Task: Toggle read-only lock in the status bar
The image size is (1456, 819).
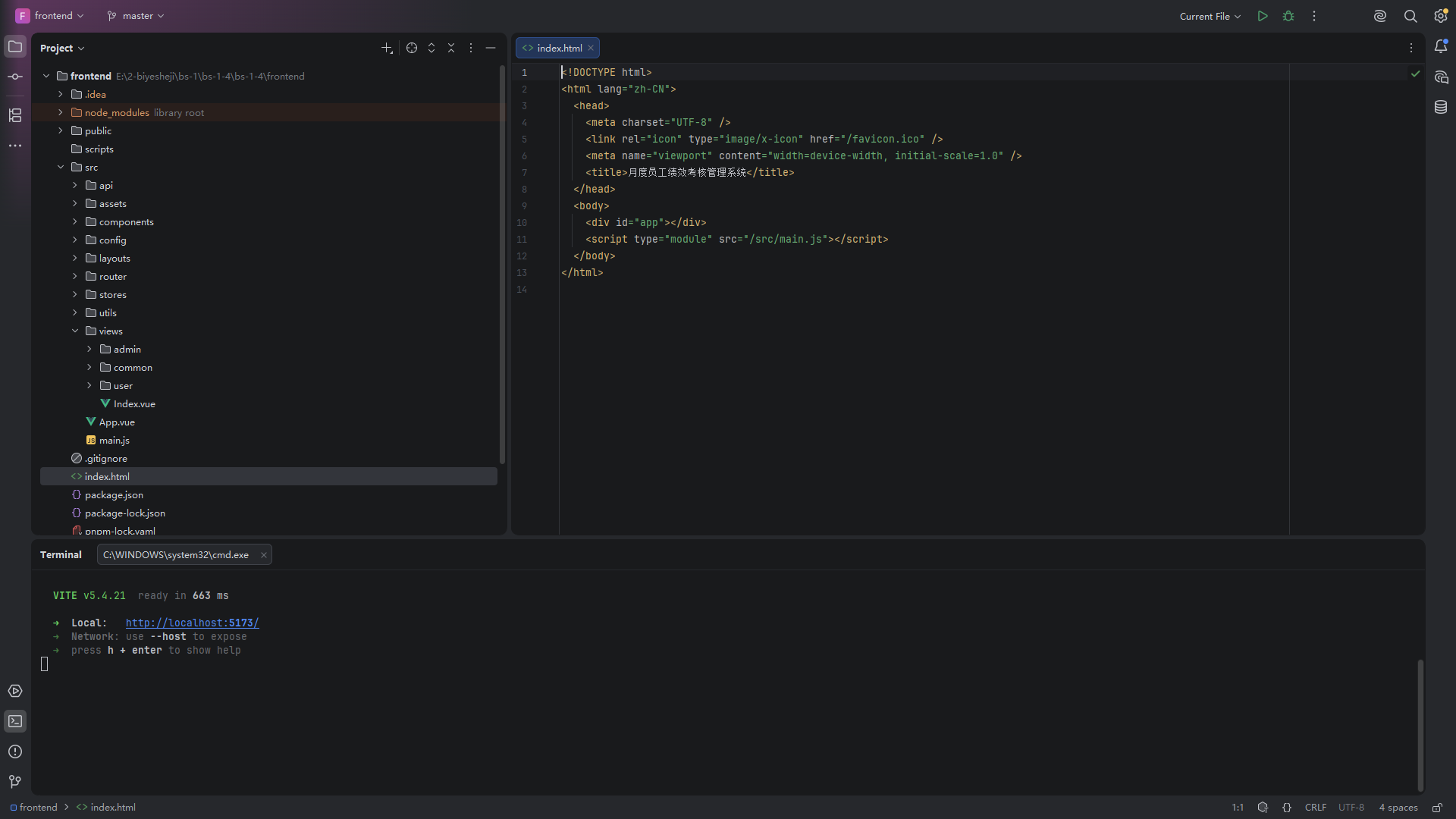Action: point(1437,808)
